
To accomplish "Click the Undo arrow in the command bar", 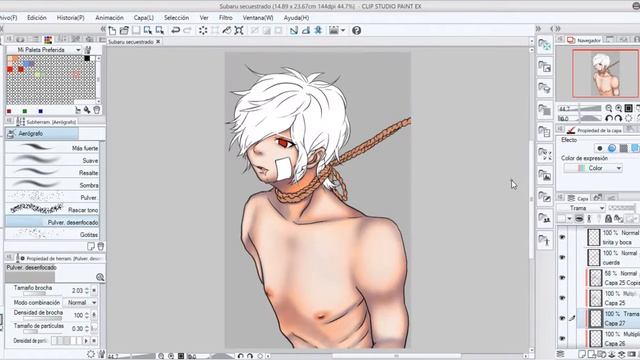I will tap(176, 30).
